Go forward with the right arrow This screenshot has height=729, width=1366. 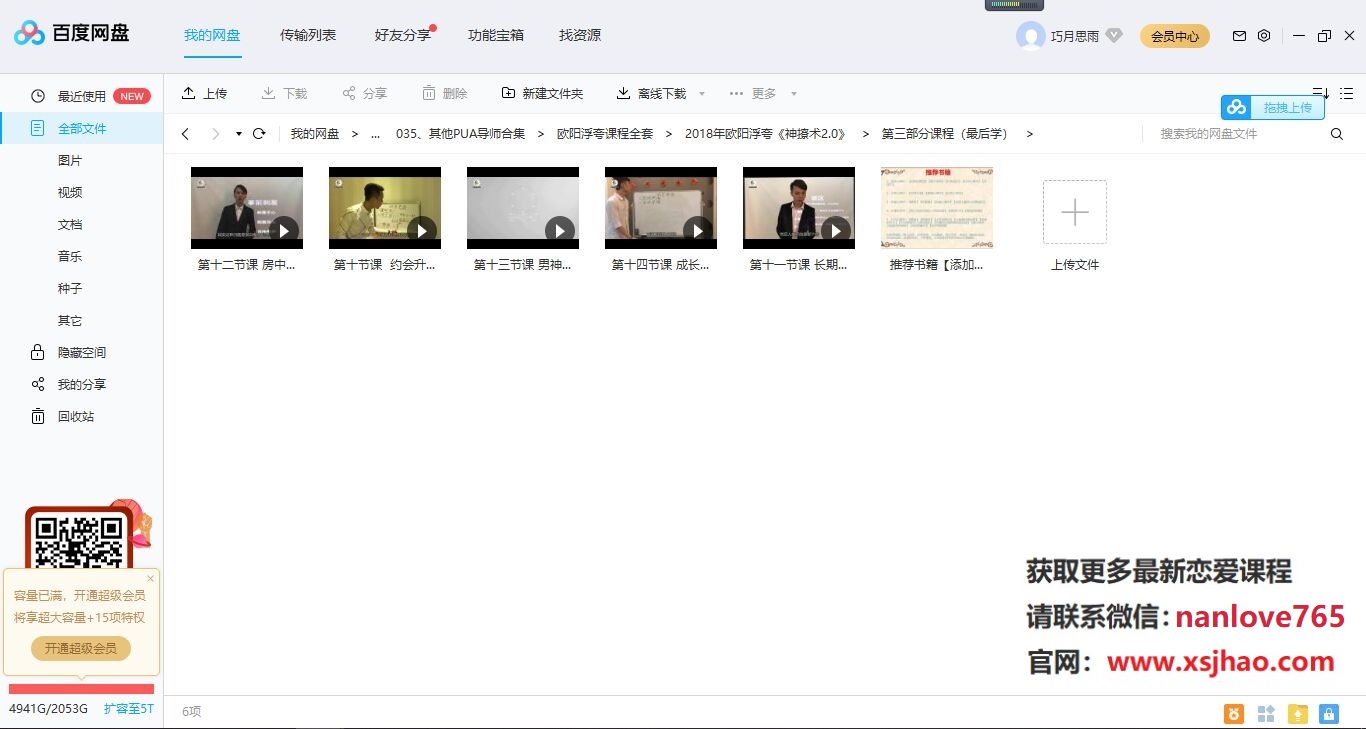pos(215,134)
